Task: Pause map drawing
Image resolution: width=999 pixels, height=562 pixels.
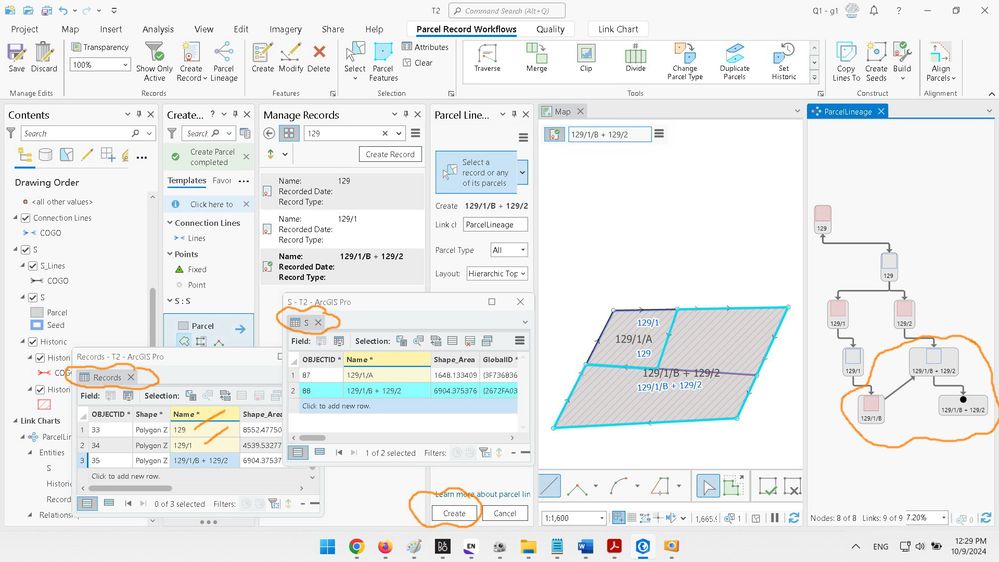Action: (x=775, y=518)
